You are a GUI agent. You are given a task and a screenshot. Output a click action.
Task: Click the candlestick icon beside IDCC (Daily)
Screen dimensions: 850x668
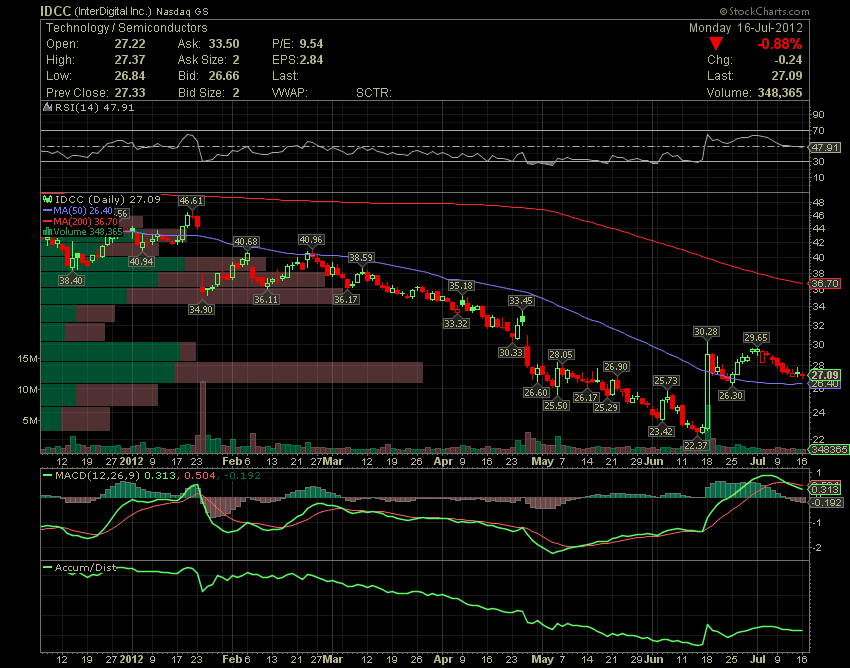(48, 200)
